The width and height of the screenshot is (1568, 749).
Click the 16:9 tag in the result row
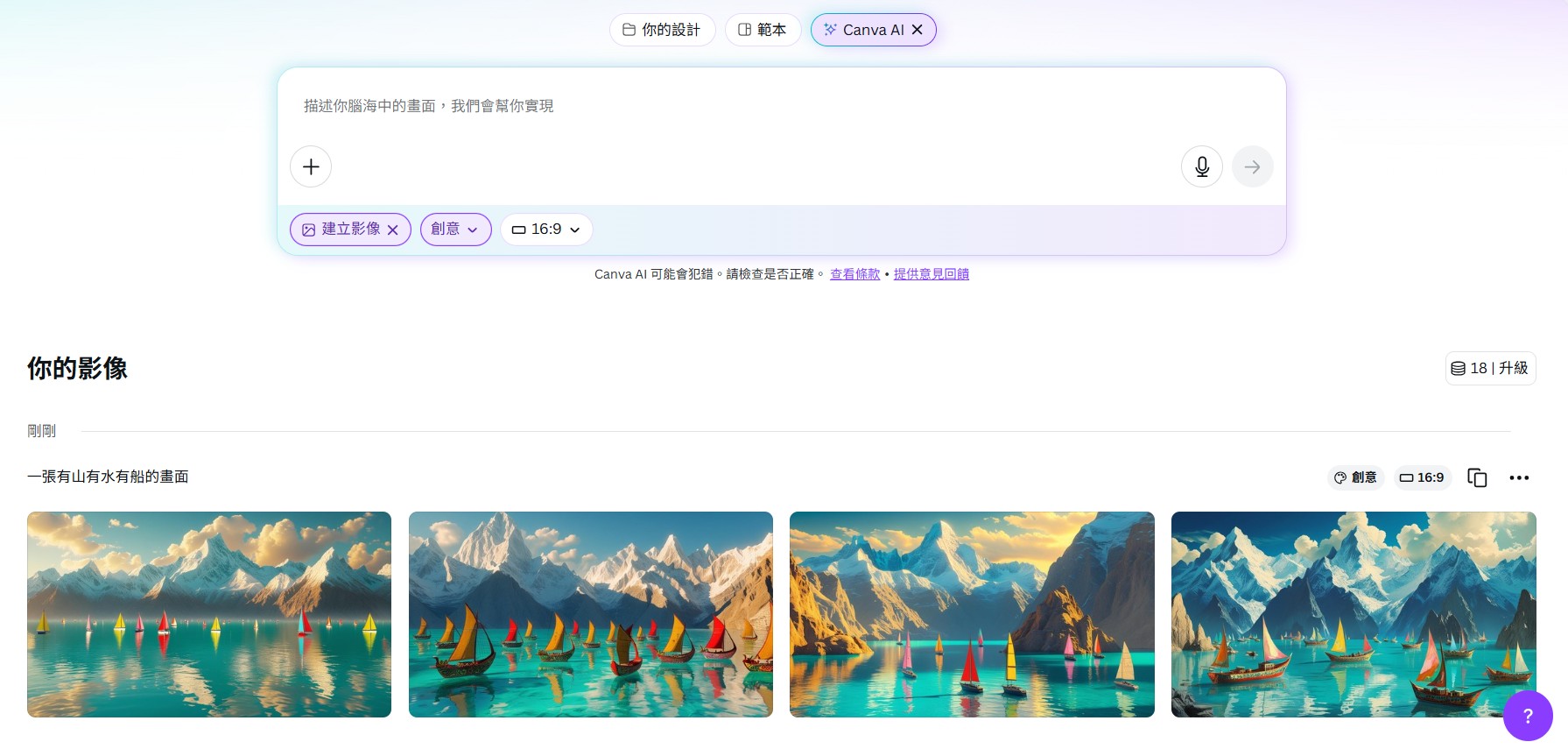tap(1422, 477)
